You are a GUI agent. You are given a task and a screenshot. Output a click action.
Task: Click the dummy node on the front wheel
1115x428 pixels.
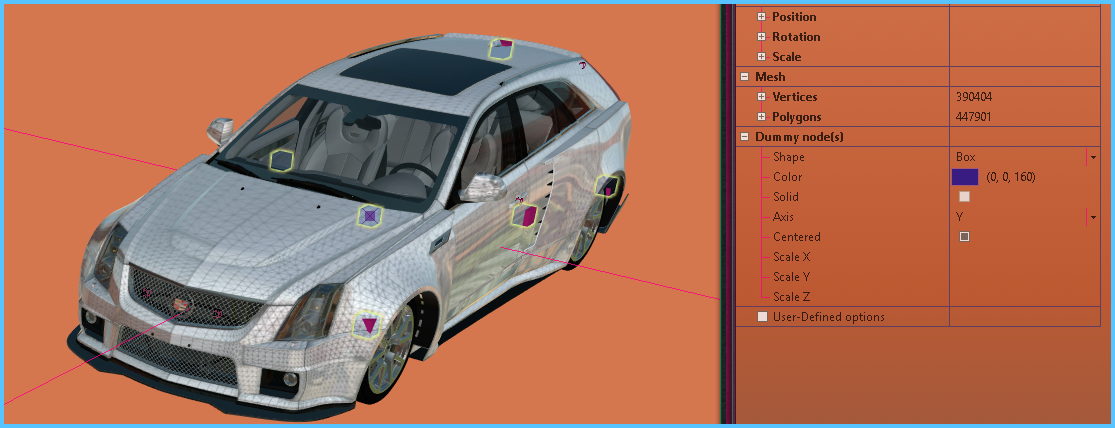pos(369,324)
